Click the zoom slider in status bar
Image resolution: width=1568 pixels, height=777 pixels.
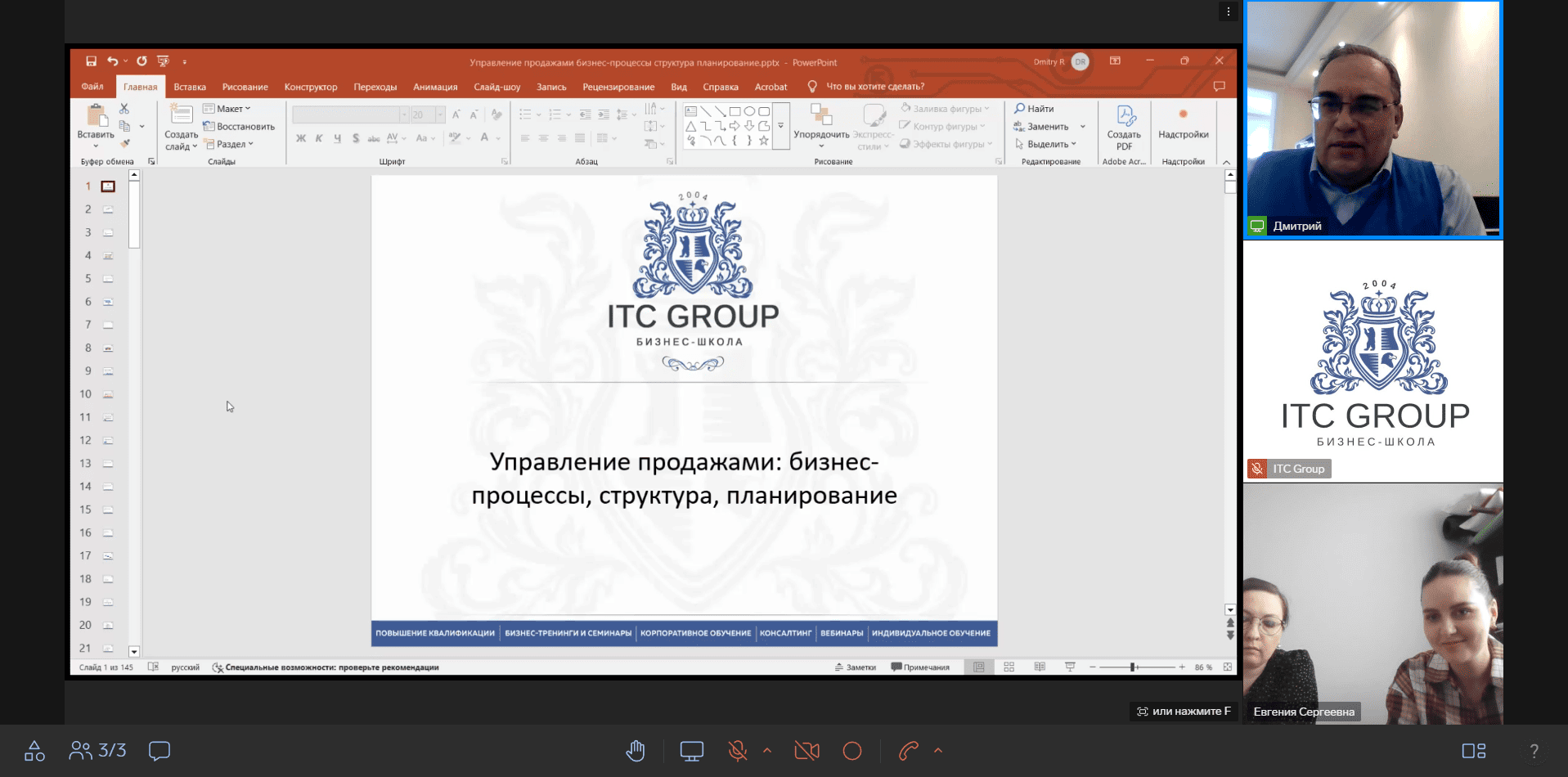[1134, 667]
